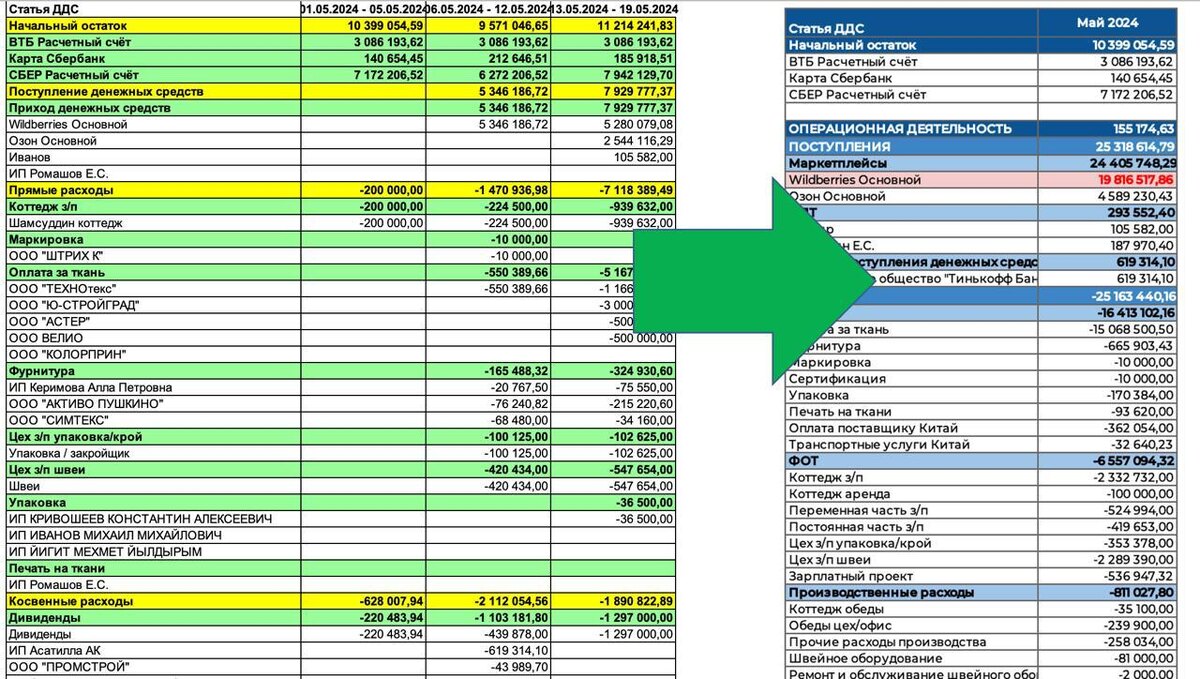Select ИП ИВАНОВ МИХАИЛ МИХАЙЛОВИЧ row
Viewport: 1200px width, 679px height.
[x=114, y=535]
